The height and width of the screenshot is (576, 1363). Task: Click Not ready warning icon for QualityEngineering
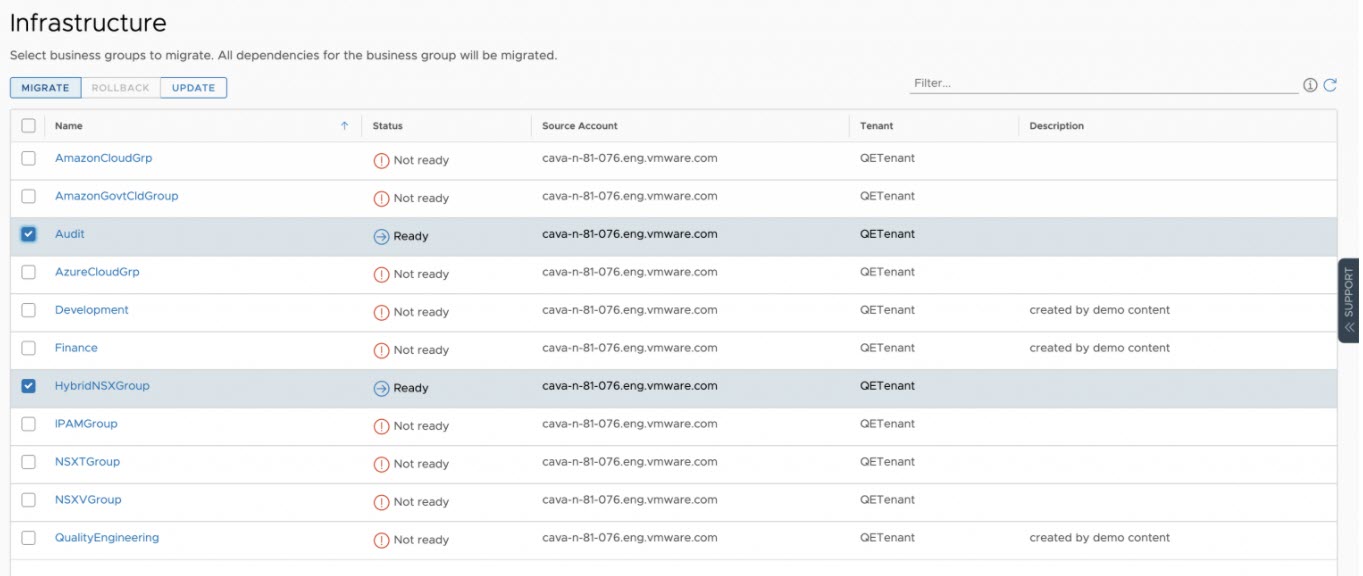pyautogui.click(x=381, y=540)
